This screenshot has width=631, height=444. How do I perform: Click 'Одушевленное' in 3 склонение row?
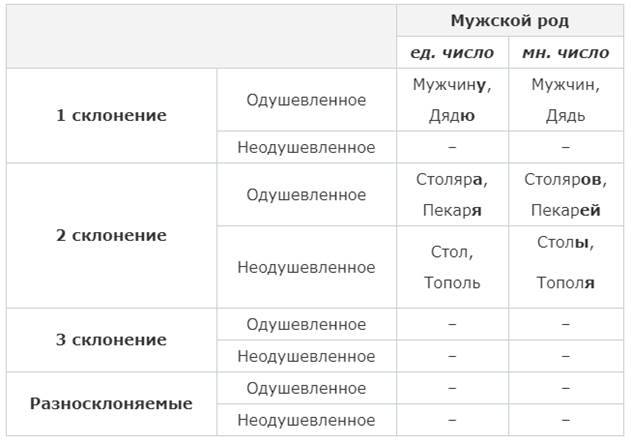[306, 324]
